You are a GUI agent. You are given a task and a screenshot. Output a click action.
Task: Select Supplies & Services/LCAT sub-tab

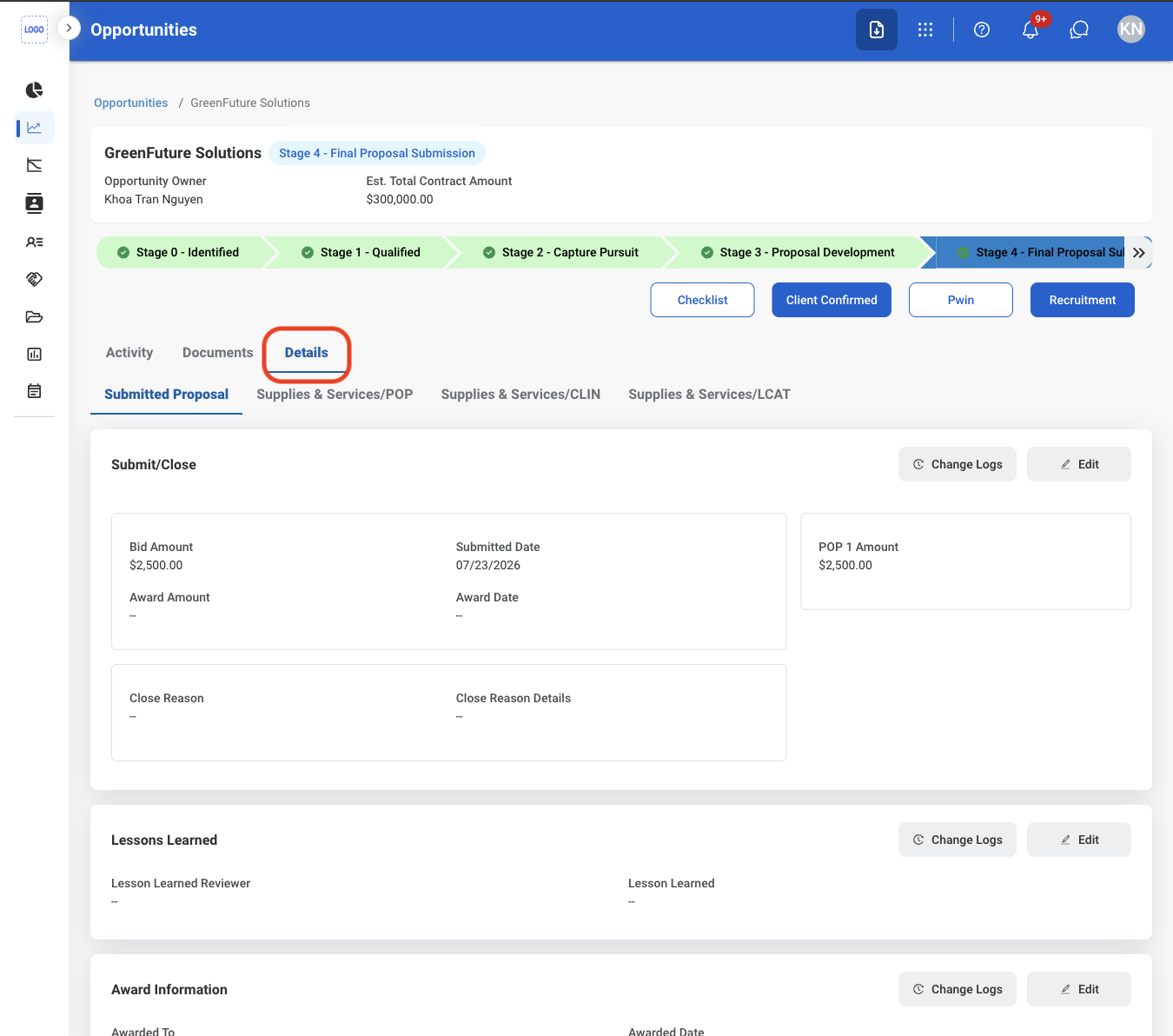pos(709,395)
